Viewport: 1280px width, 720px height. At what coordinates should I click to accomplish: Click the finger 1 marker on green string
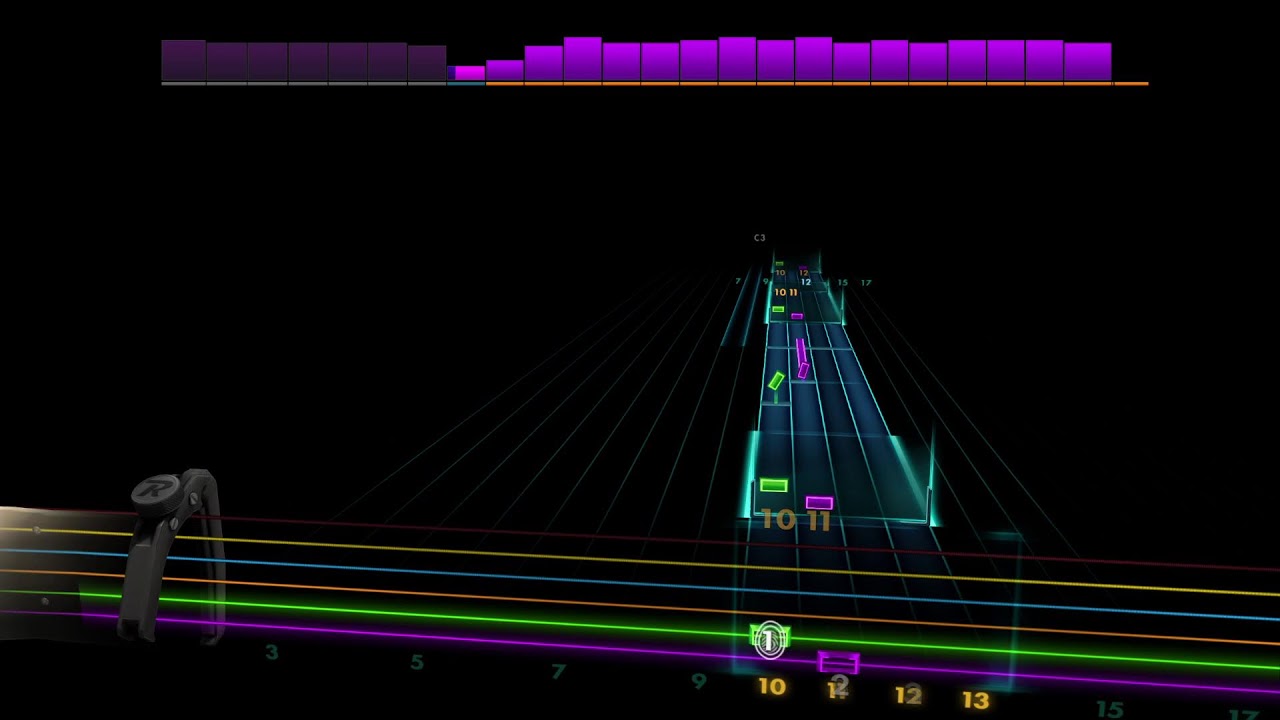tap(769, 639)
